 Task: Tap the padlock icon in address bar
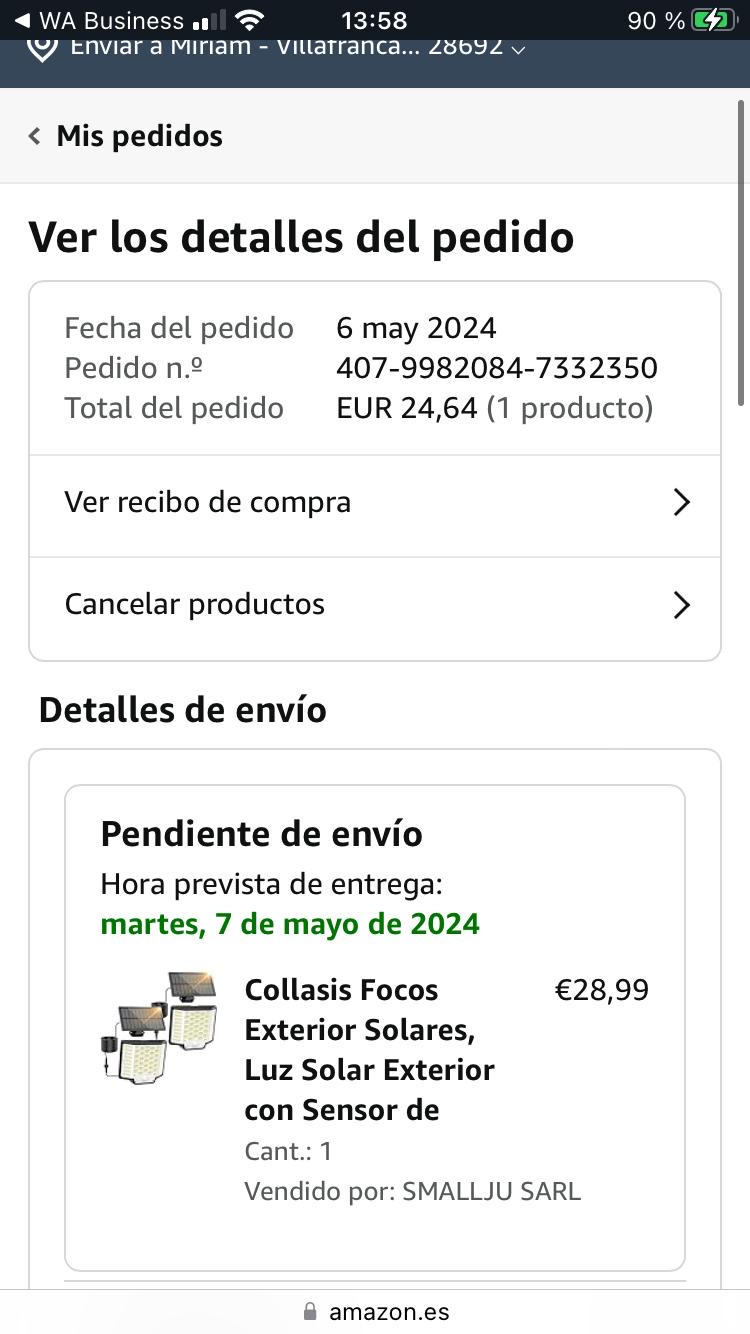310,1311
